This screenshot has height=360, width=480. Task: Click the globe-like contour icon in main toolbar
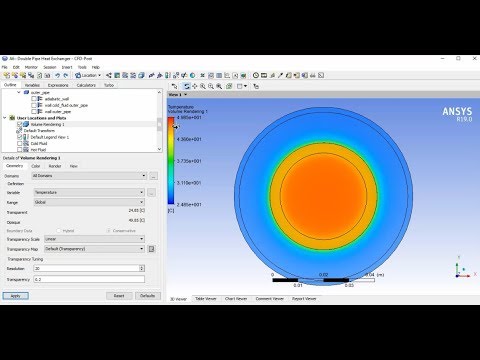coord(192,75)
